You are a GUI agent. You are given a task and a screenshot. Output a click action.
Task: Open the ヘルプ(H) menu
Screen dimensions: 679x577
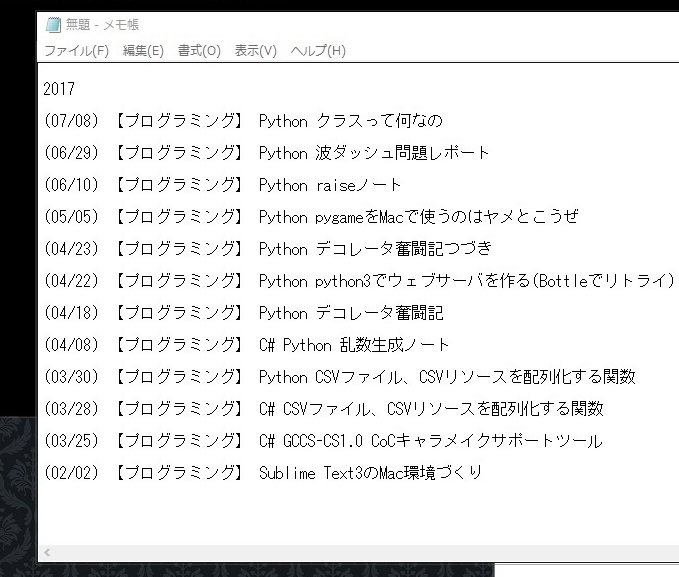(318, 51)
